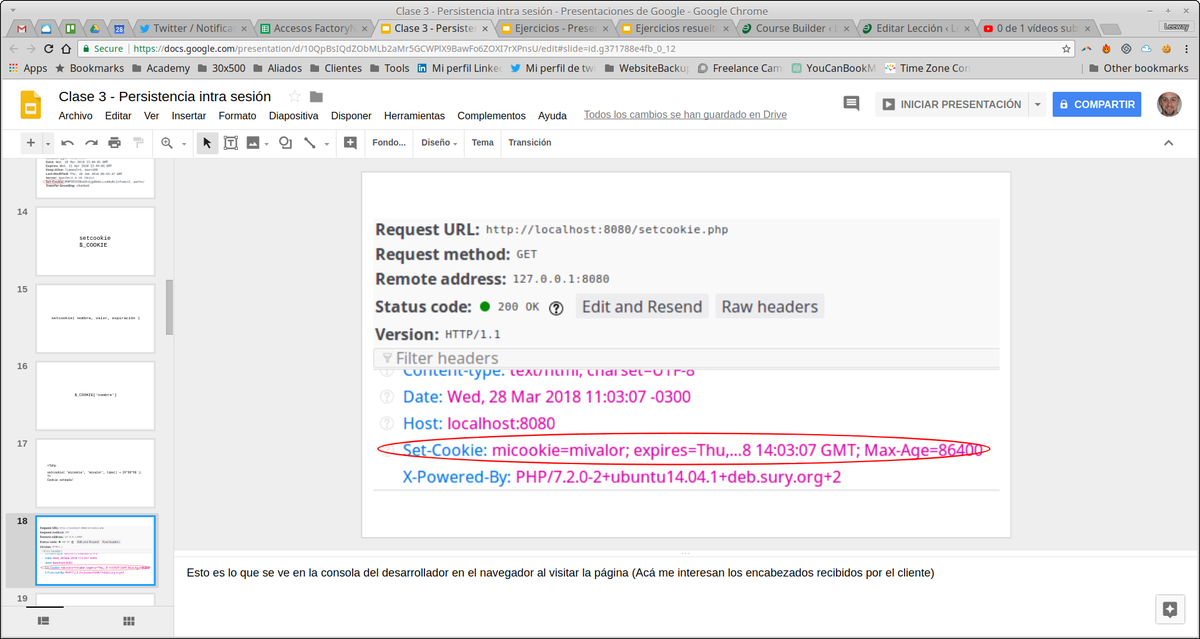Print the presentation

(x=115, y=143)
